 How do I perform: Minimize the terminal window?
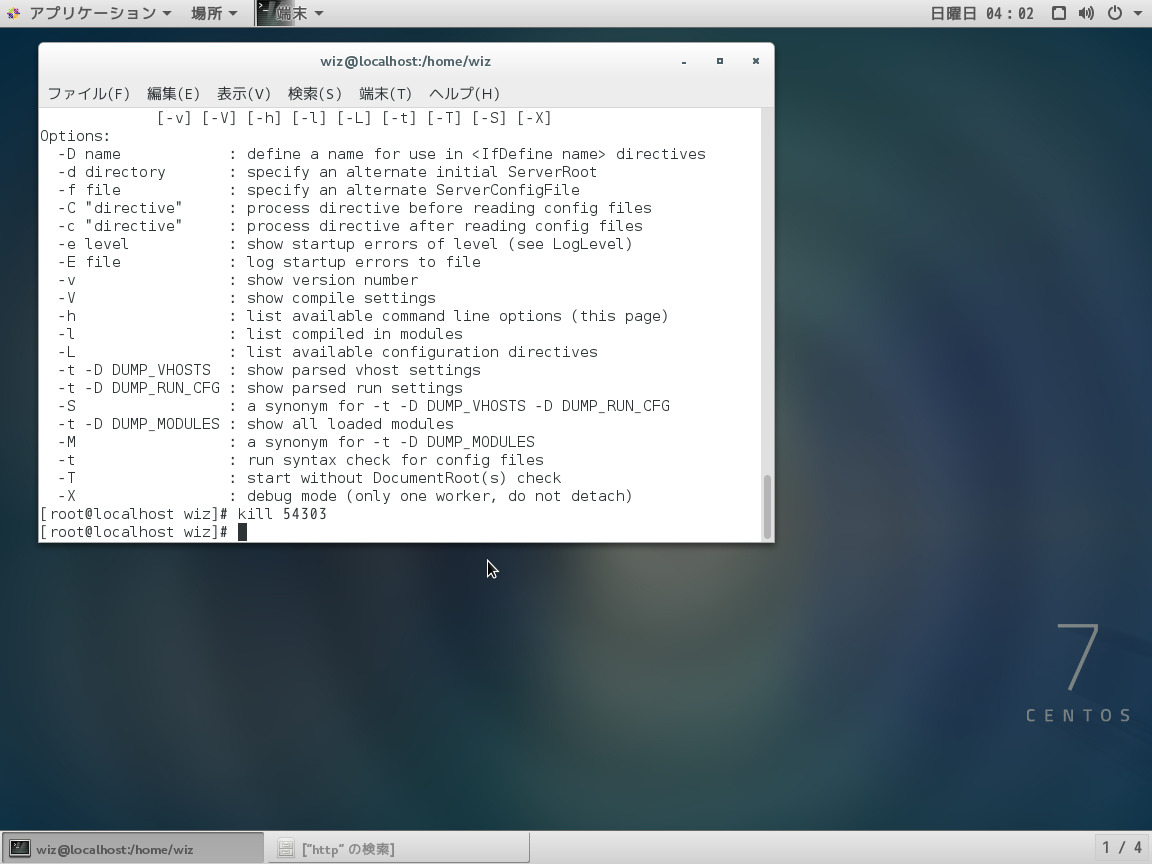[x=684, y=62]
